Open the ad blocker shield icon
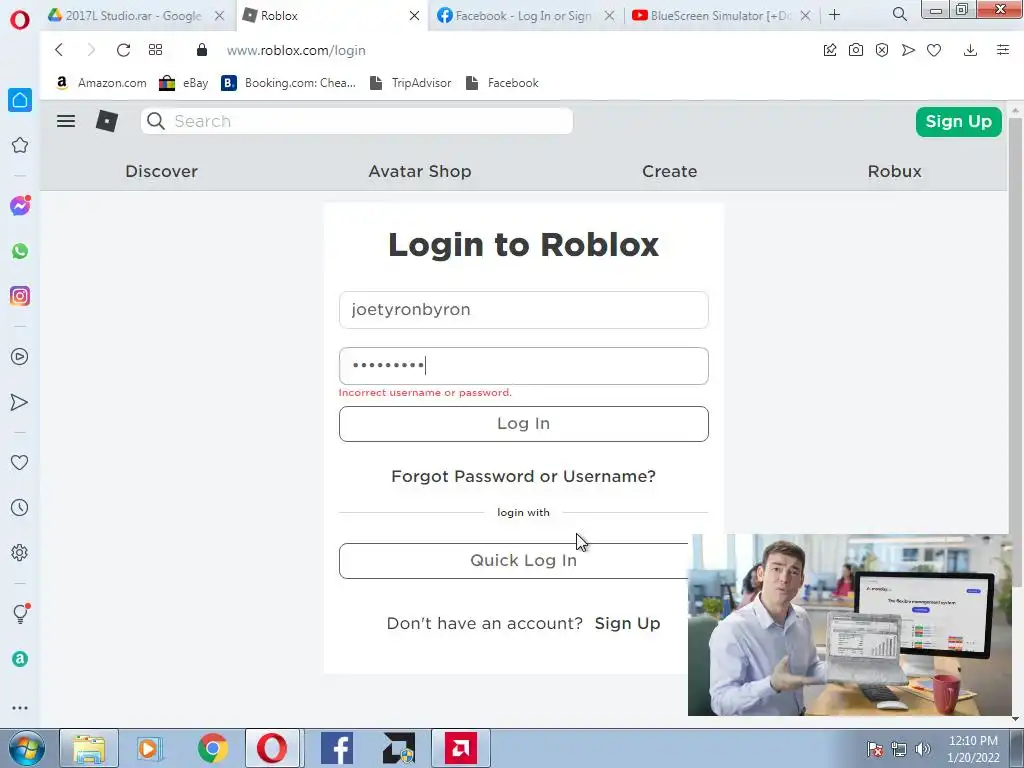This screenshot has height=768, width=1024. [x=882, y=50]
